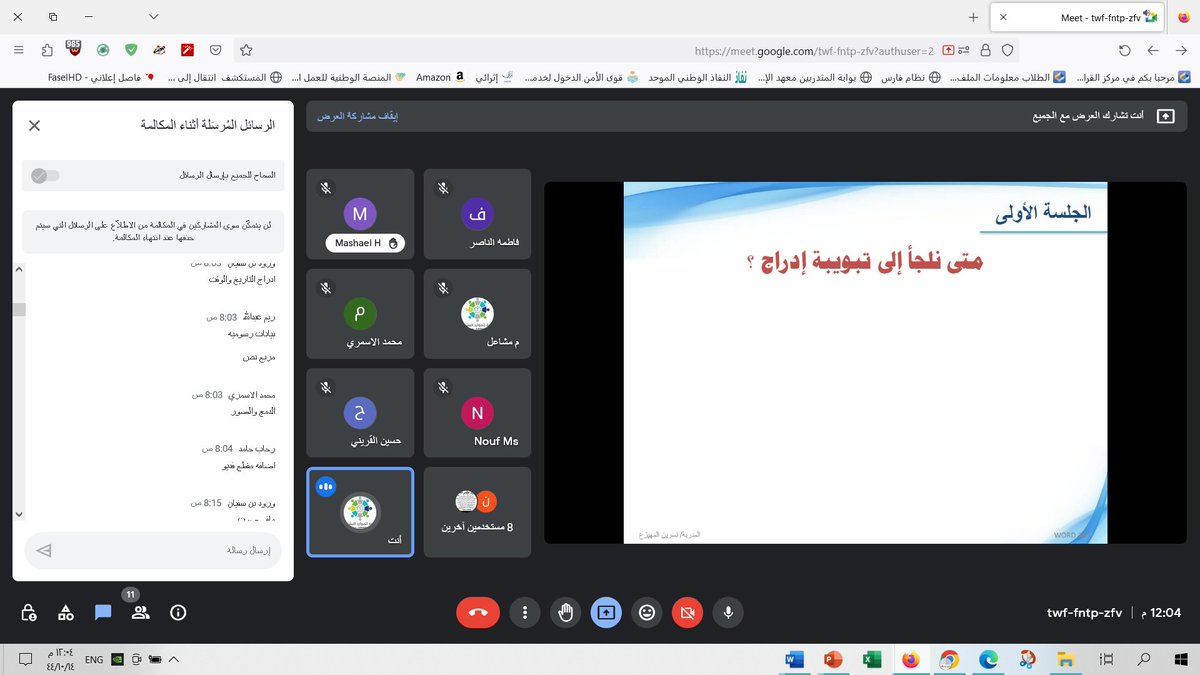Open Firefox hamburger application menu
This screenshot has width=1200, height=675.
click(18, 50)
